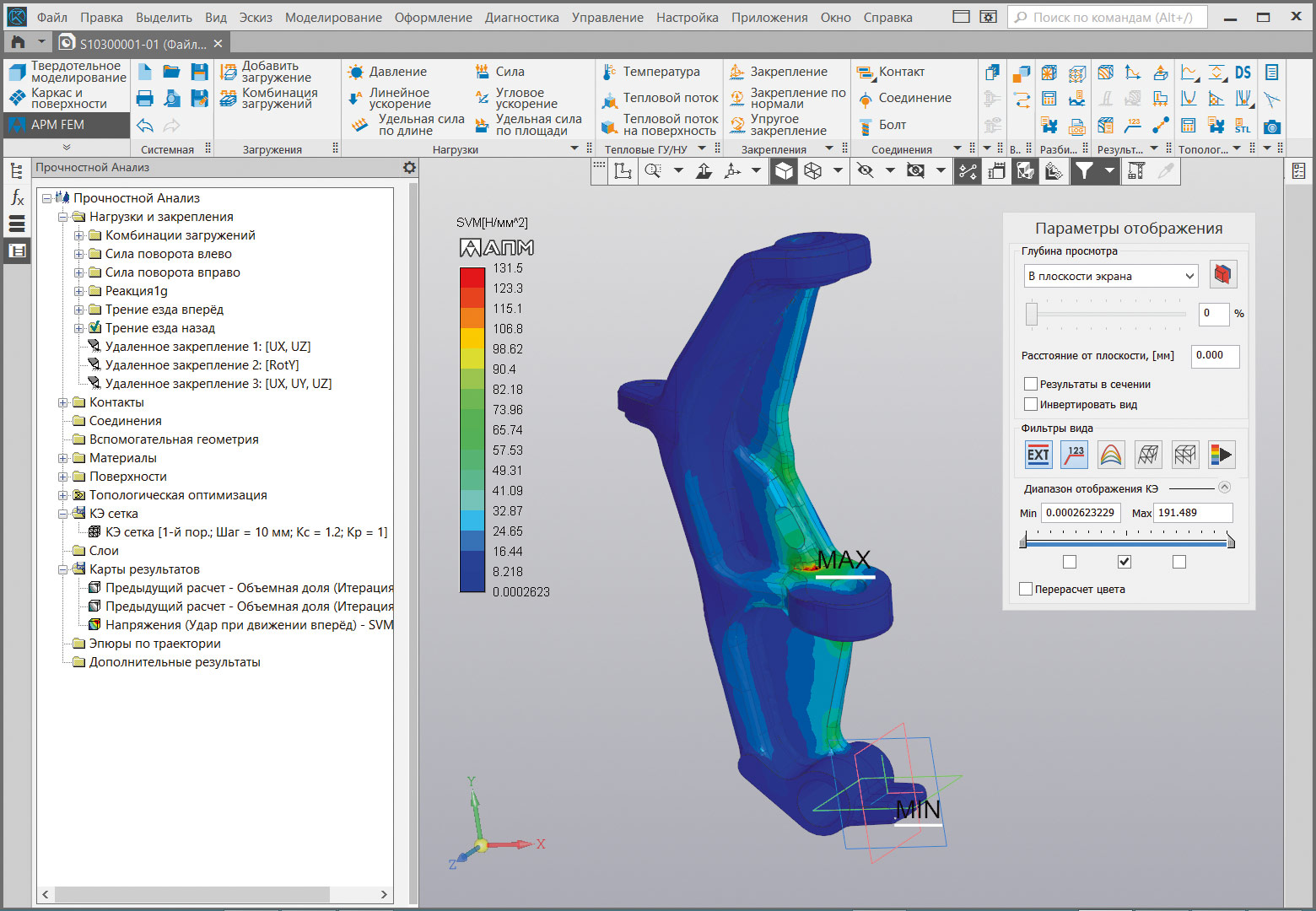
Task: Open the Приложения menu
Action: (x=769, y=17)
